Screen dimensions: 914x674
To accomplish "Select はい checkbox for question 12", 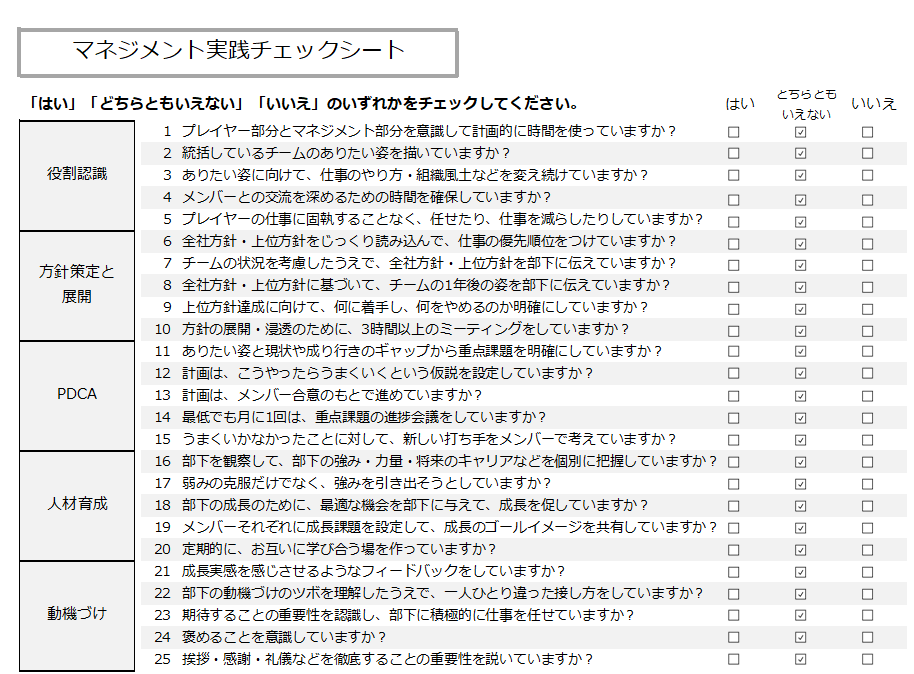I will pyautogui.click(x=734, y=374).
